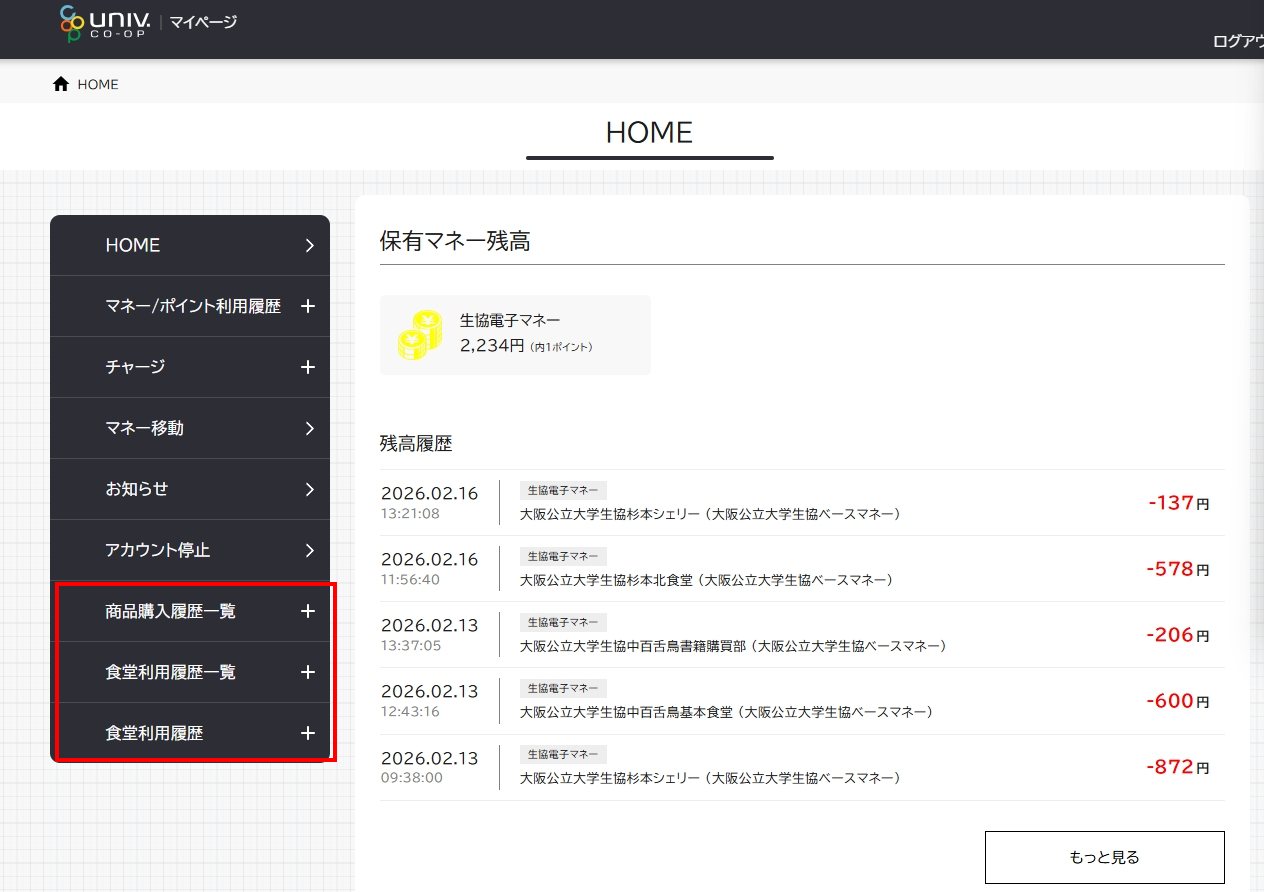The image size is (1264, 892).
Task: Open the マネー移動 menu item
Action: click(x=145, y=428)
